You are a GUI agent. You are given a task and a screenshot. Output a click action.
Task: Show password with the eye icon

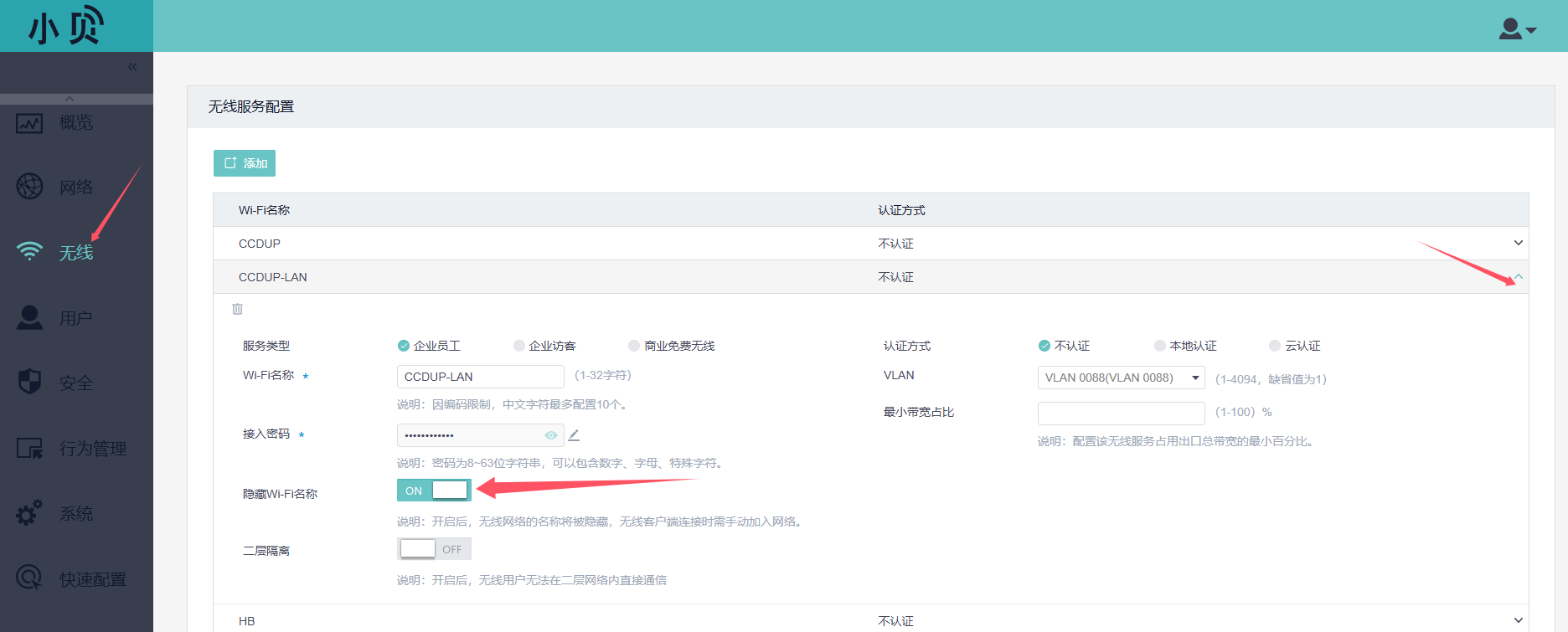tap(551, 435)
